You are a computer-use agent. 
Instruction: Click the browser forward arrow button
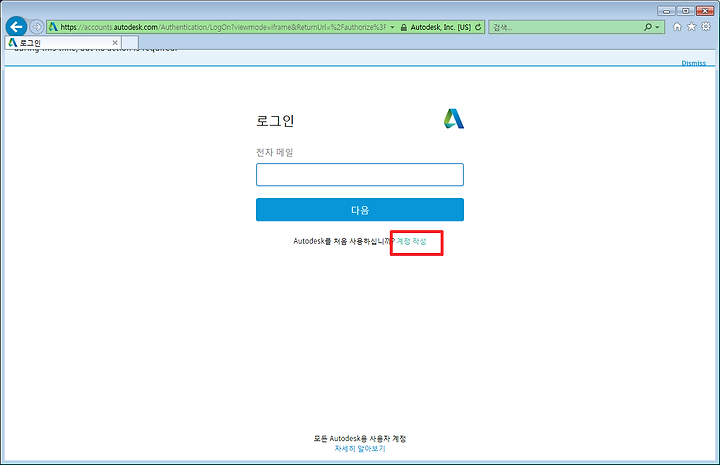click(37, 27)
